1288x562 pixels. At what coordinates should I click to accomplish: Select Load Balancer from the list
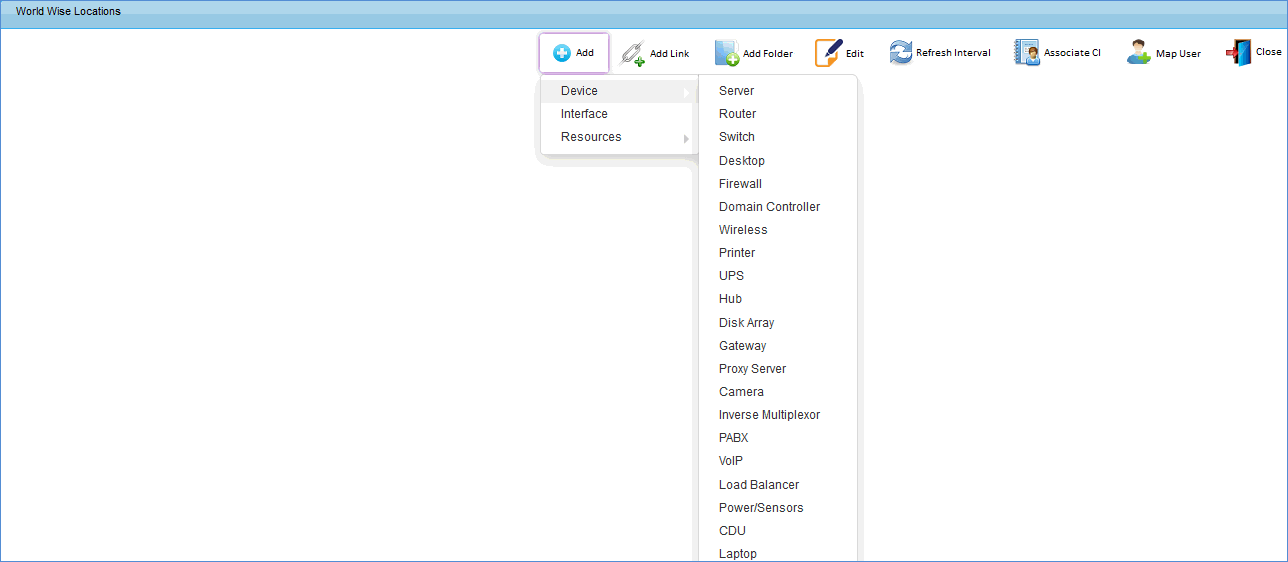[759, 485]
